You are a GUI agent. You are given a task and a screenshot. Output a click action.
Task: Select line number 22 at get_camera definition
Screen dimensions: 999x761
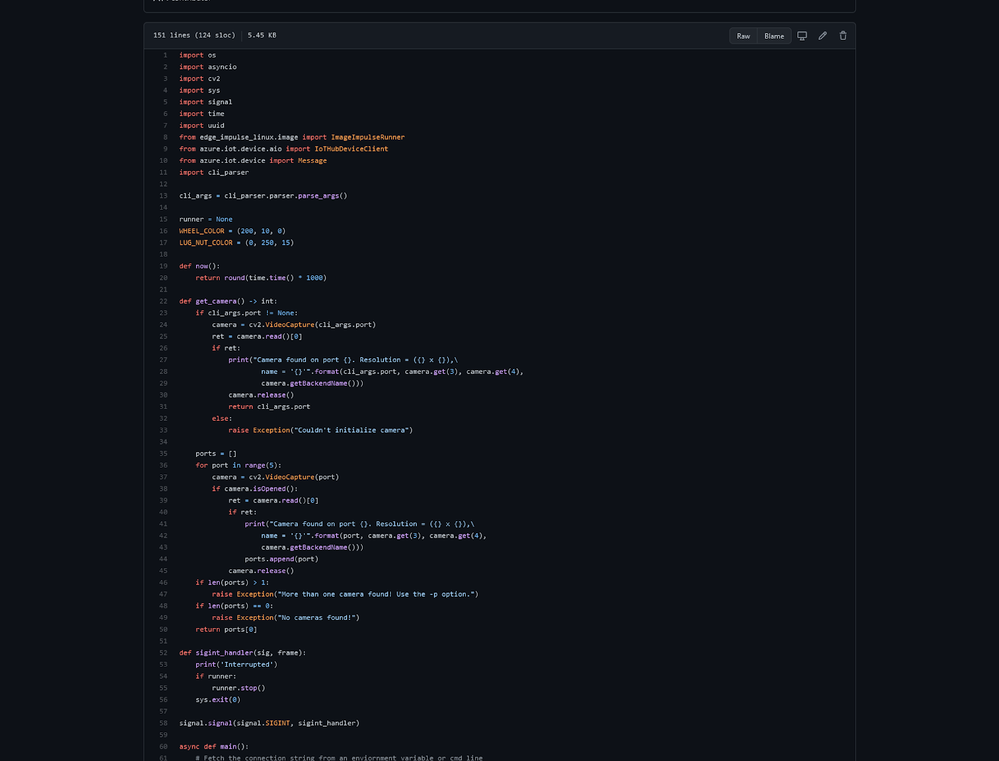coord(164,301)
